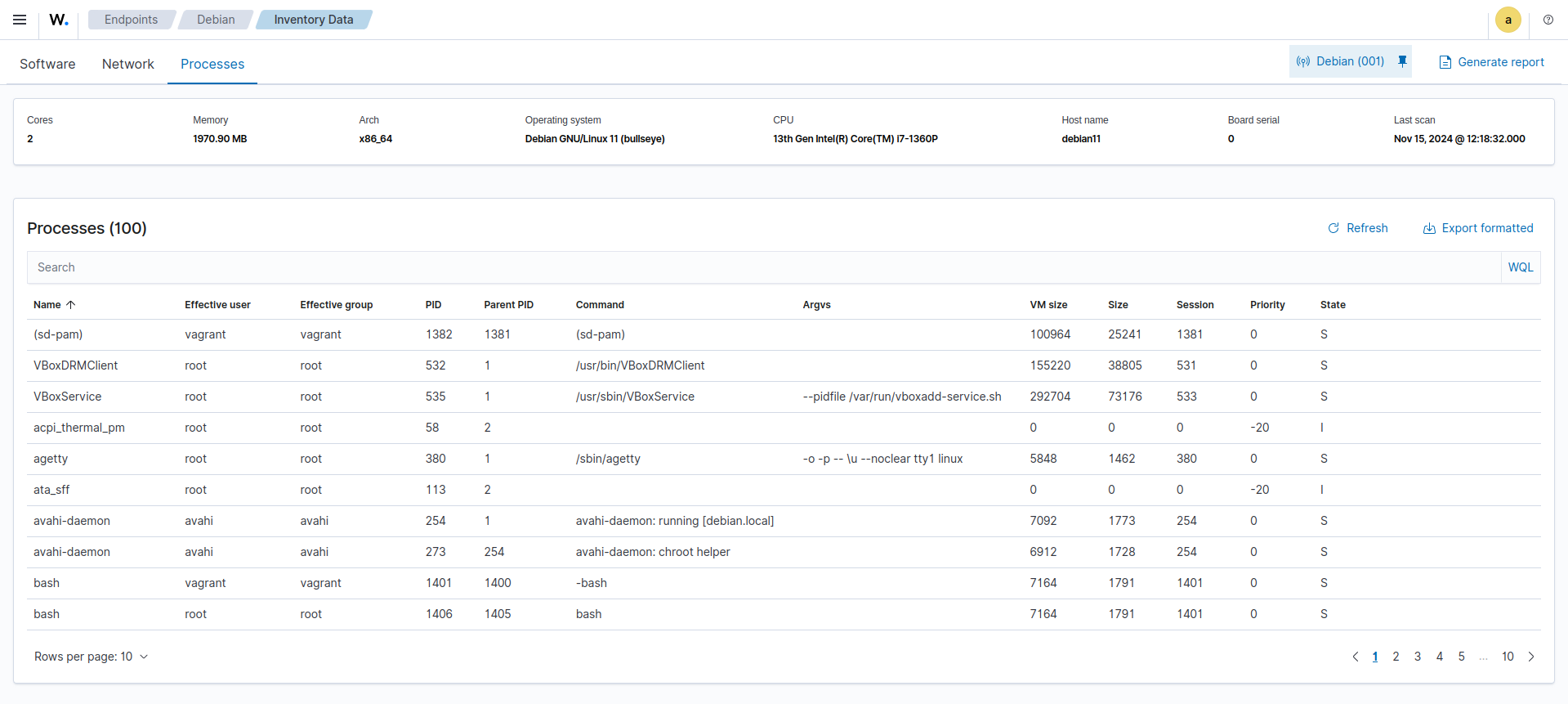1568x704 pixels.
Task: Click the previous page arrow in pagination
Action: 1356,657
